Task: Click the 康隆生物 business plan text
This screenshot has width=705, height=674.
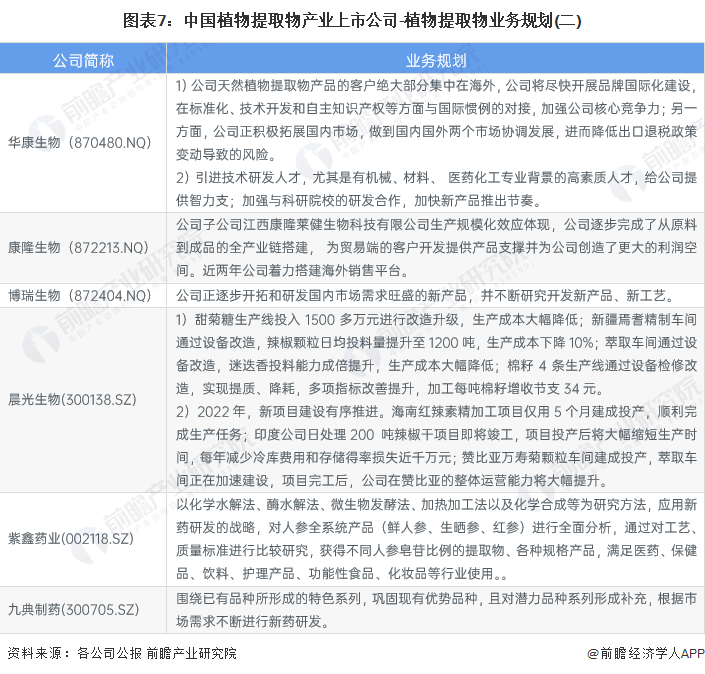Action: (436, 248)
